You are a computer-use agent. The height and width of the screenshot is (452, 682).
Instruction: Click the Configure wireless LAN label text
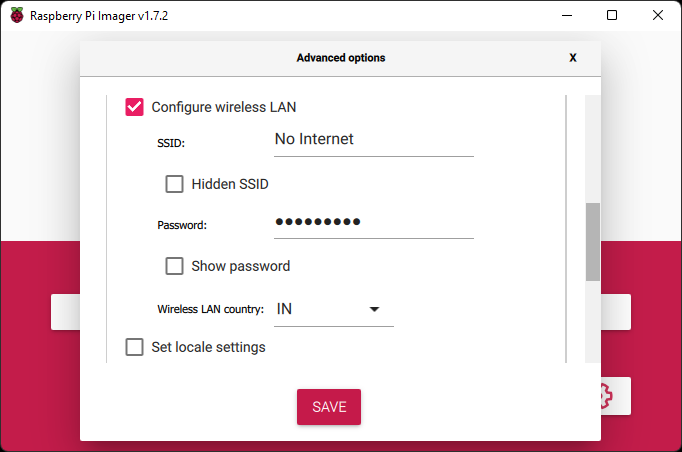point(224,107)
